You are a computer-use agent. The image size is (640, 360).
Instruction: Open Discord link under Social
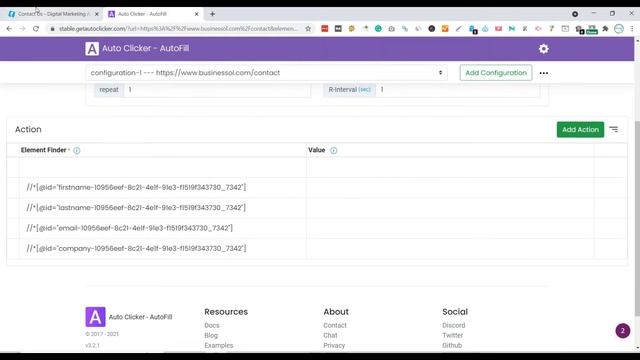[453, 325]
